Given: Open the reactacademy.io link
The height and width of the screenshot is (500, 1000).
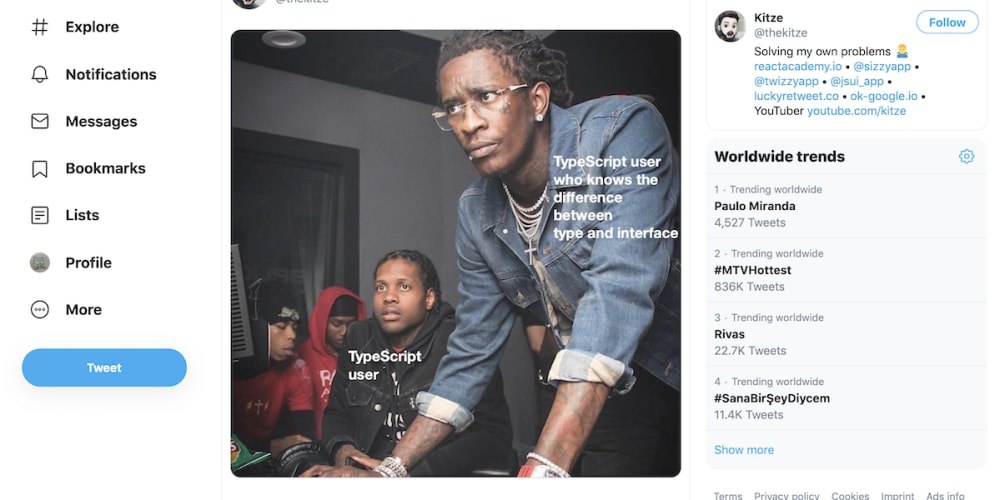Looking at the screenshot, I should click(x=797, y=66).
